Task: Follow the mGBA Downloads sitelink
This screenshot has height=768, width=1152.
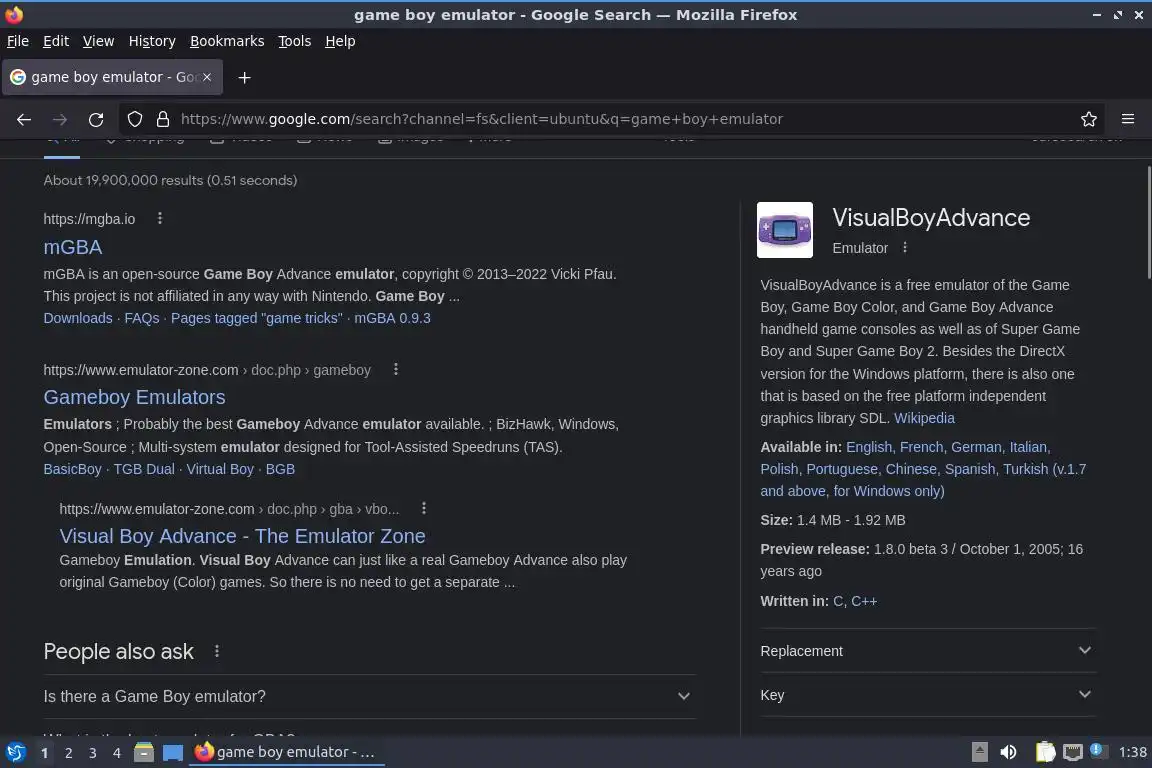Action: (78, 318)
